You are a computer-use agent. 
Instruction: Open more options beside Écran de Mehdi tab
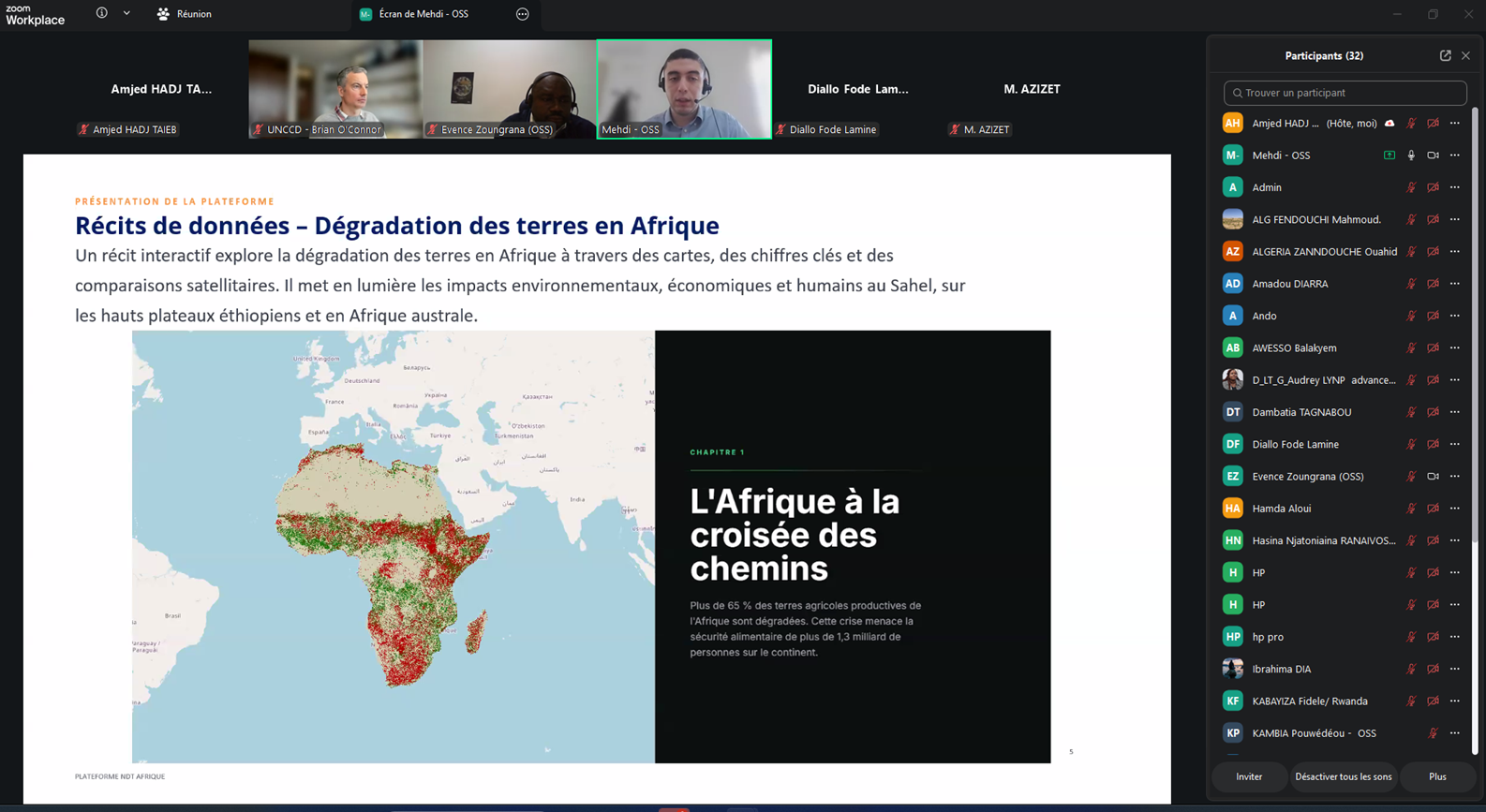(x=523, y=14)
